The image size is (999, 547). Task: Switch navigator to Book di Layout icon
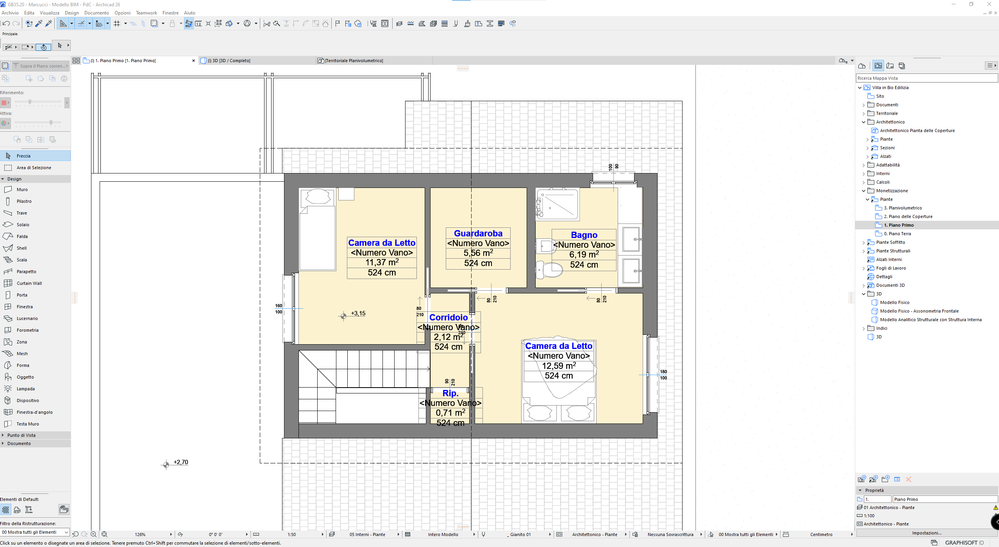890,66
